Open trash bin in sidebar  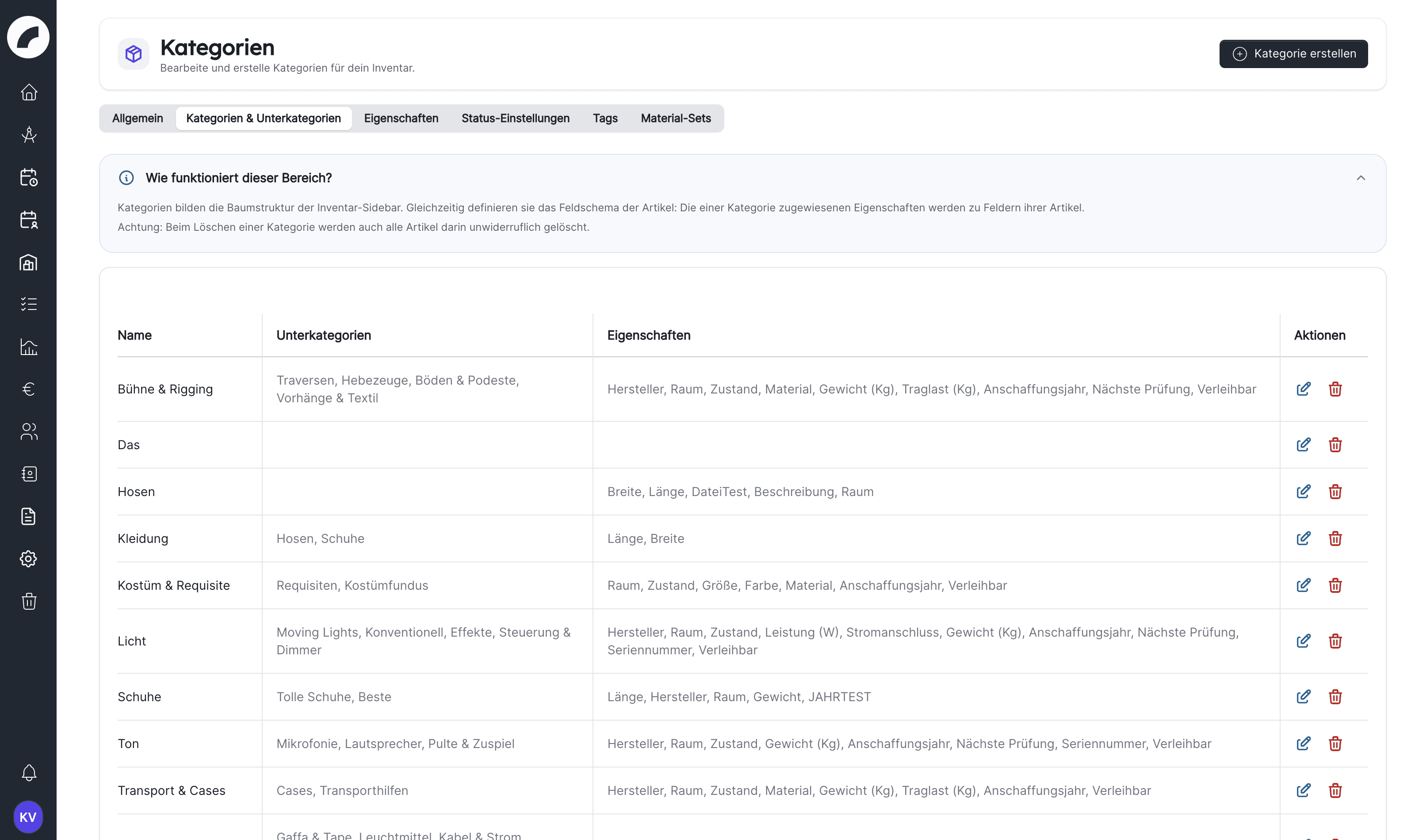tap(28, 601)
